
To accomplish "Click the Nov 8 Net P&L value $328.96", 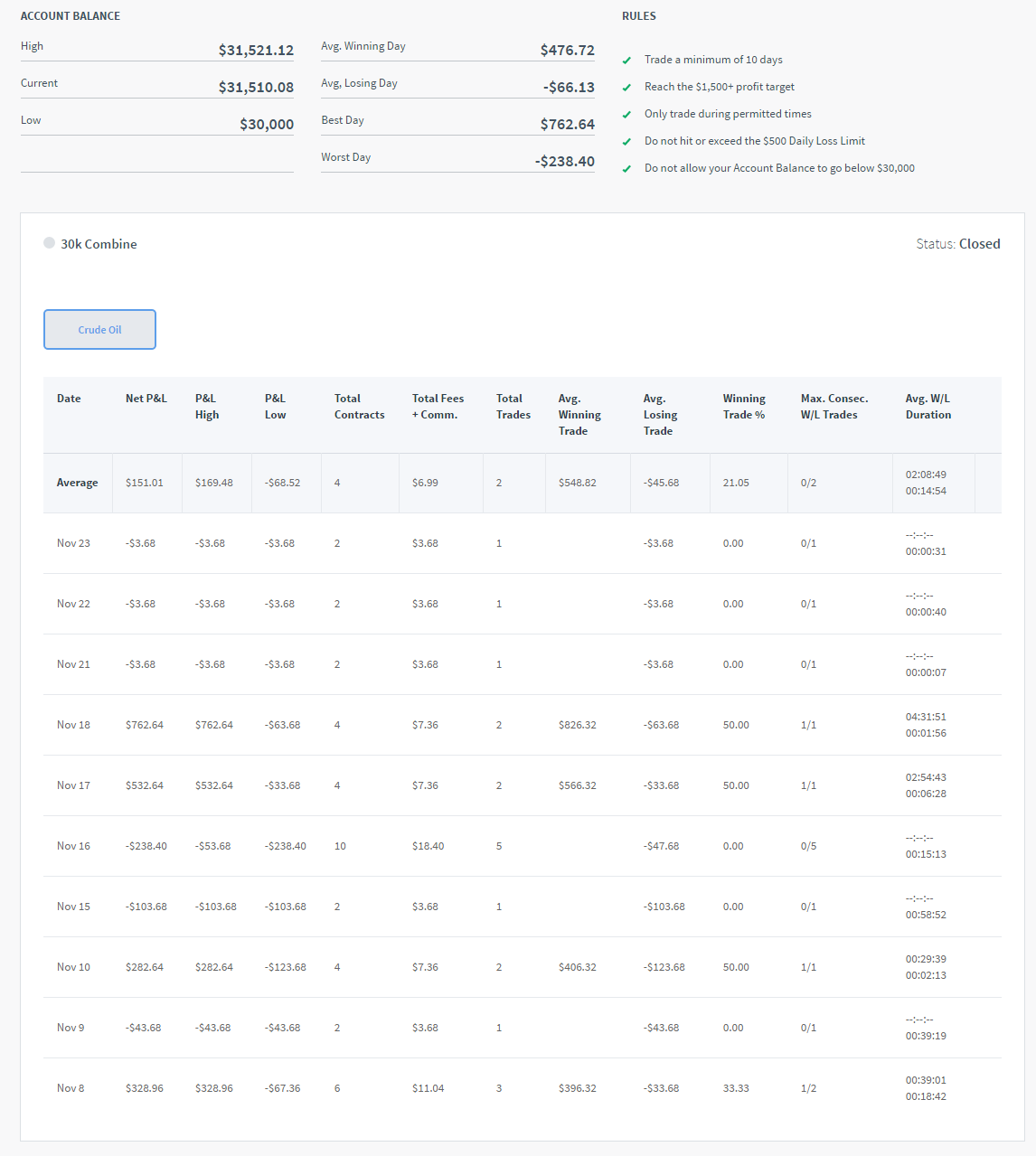I will click(x=145, y=1088).
